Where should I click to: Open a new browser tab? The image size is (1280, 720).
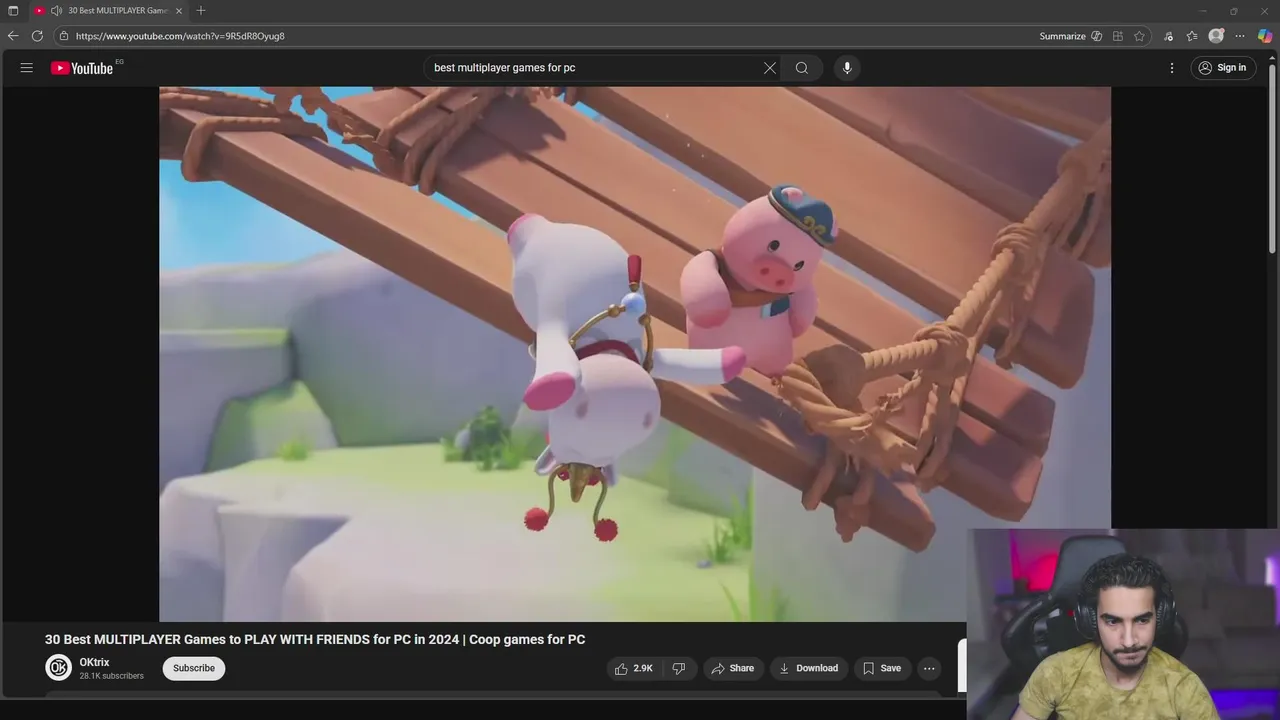pyautogui.click(x=201, y=11)
